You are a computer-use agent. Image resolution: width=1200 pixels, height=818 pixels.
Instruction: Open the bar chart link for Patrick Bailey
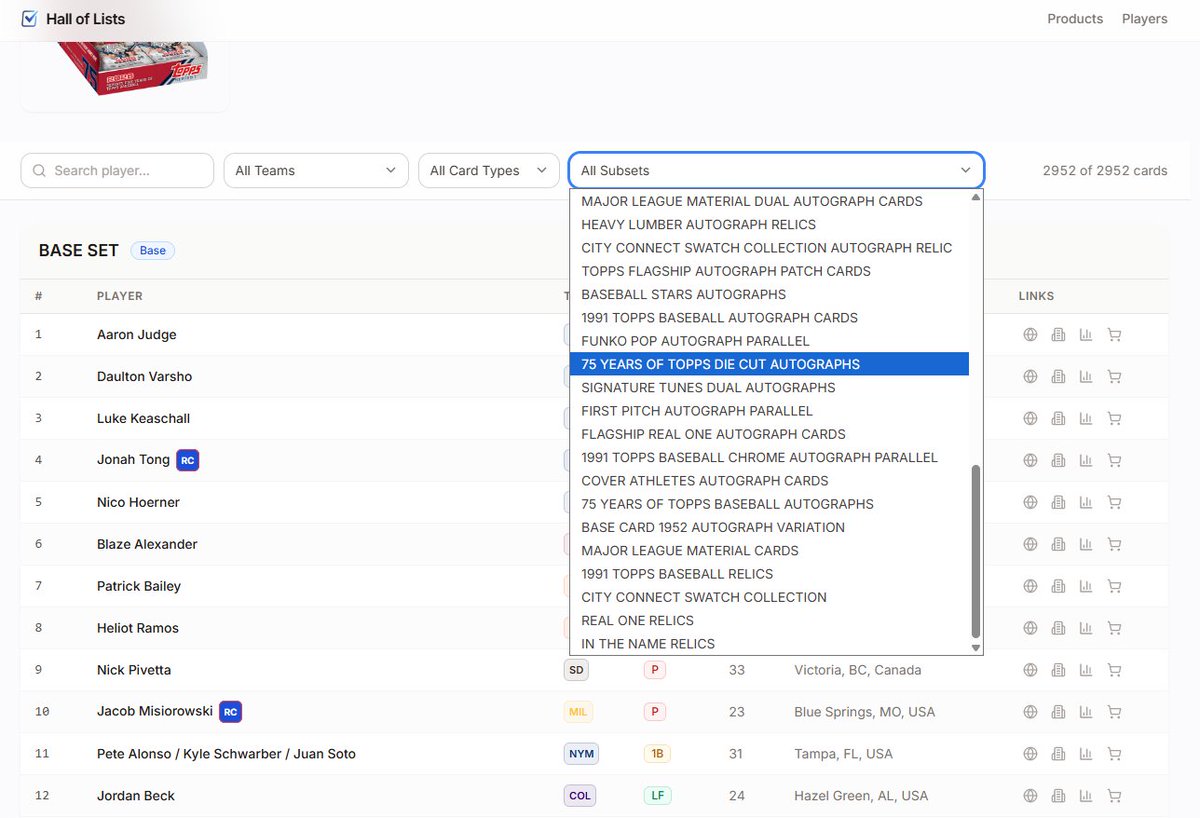coord(1086,587)
